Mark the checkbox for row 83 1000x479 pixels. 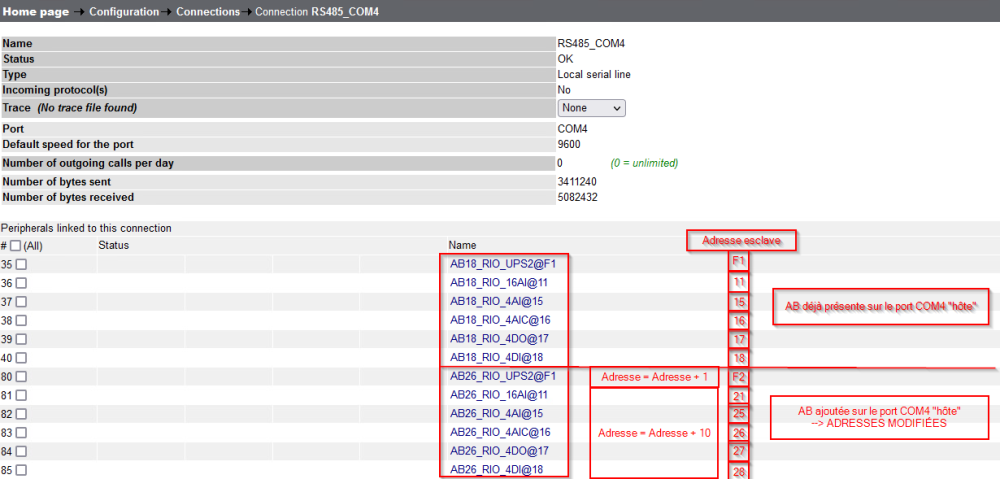21,433
